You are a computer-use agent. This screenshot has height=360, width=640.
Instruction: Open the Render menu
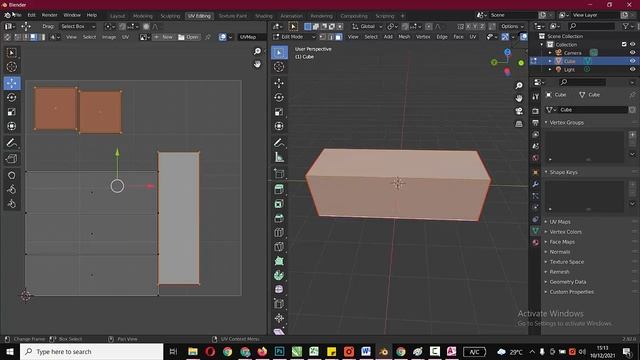click(49, 15)
